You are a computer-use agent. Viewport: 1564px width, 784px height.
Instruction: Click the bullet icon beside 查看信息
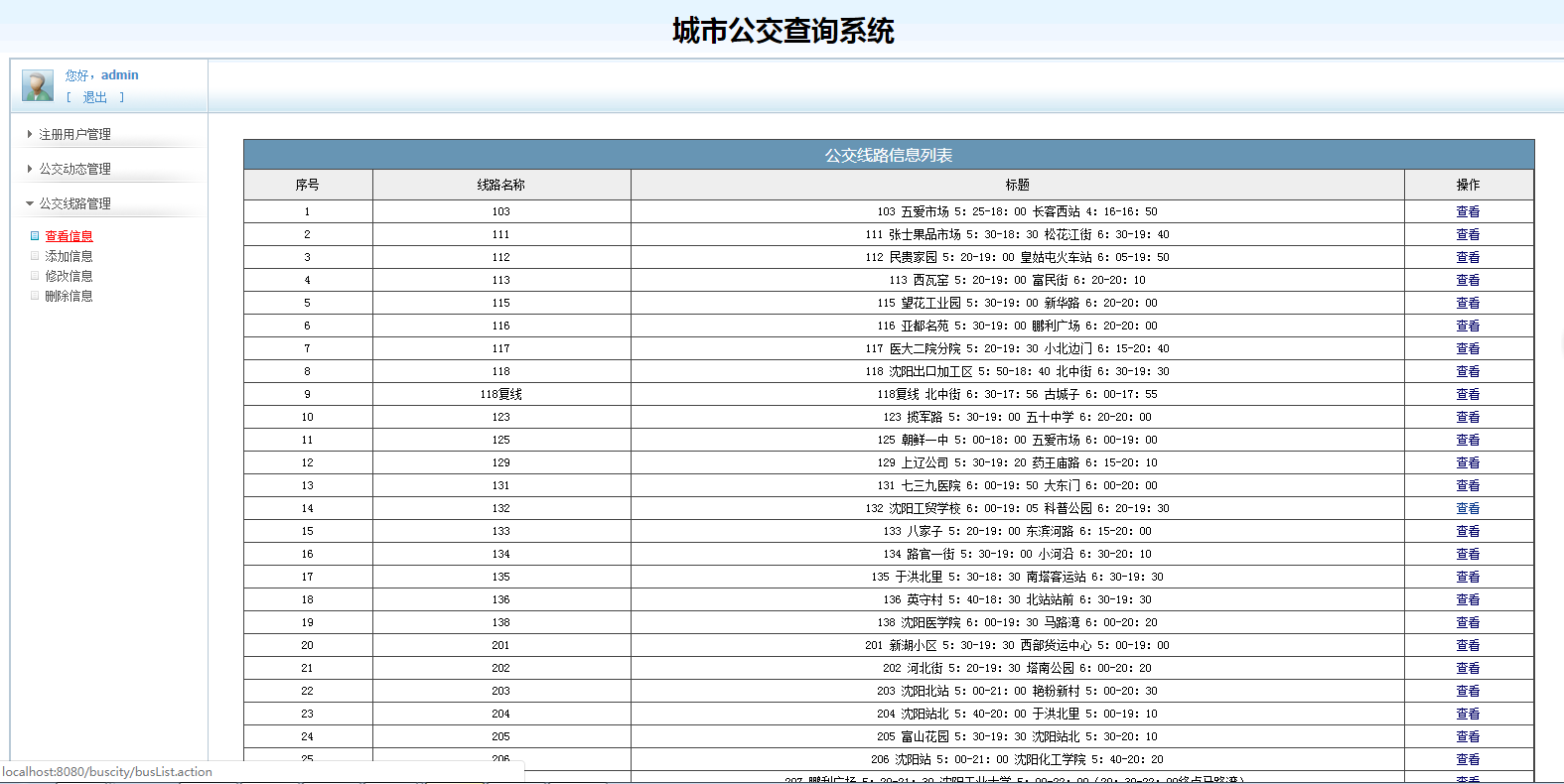tap(35, 236)
